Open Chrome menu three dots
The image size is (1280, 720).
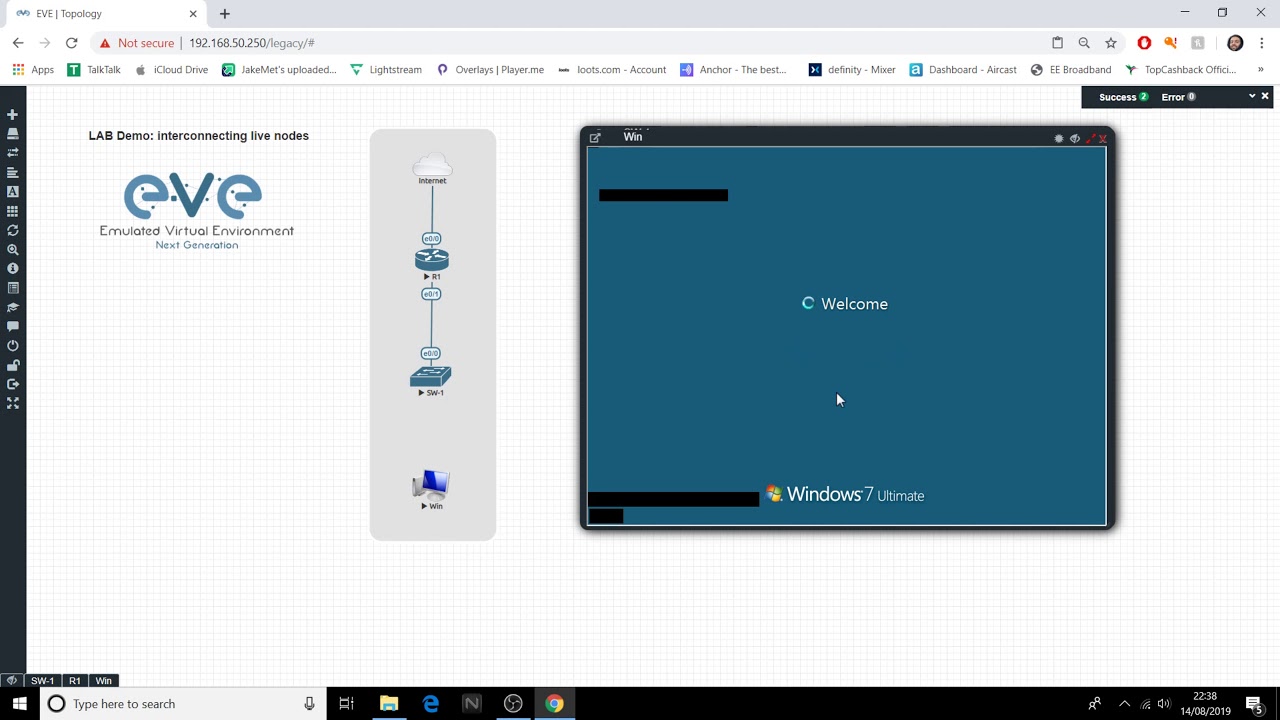point(1262,43)
